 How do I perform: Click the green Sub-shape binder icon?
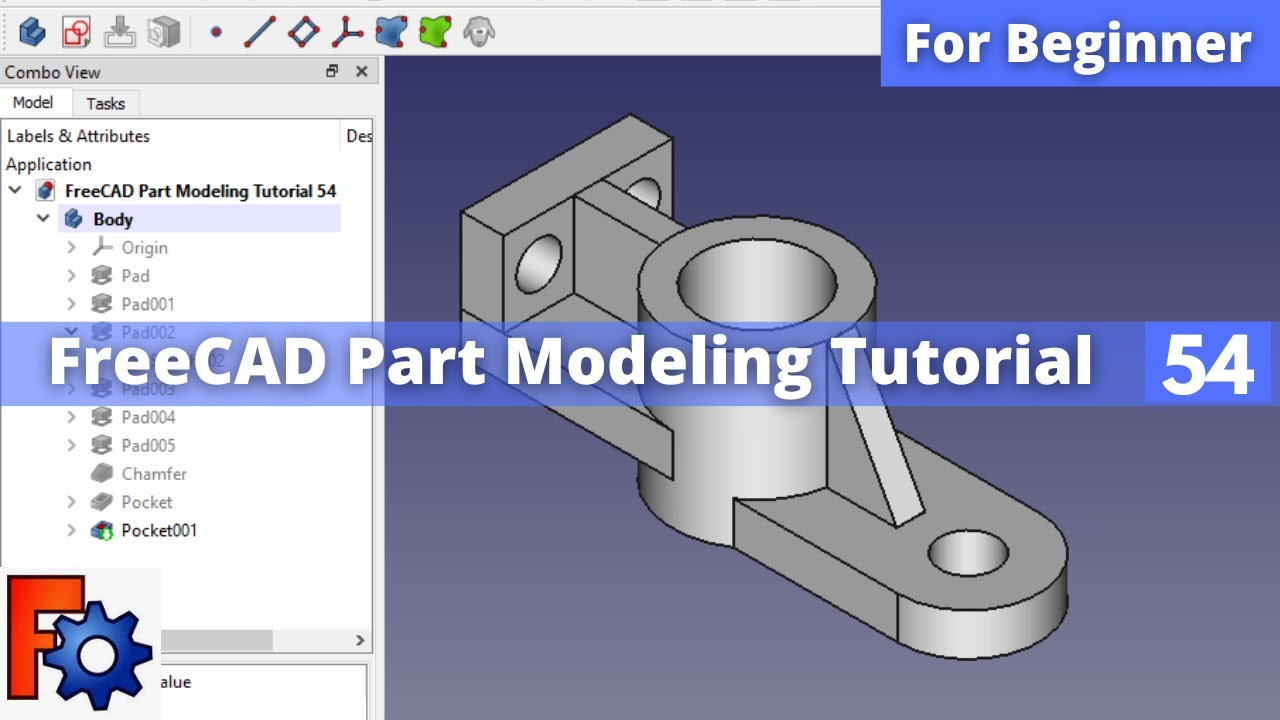(x=435, y=32)
